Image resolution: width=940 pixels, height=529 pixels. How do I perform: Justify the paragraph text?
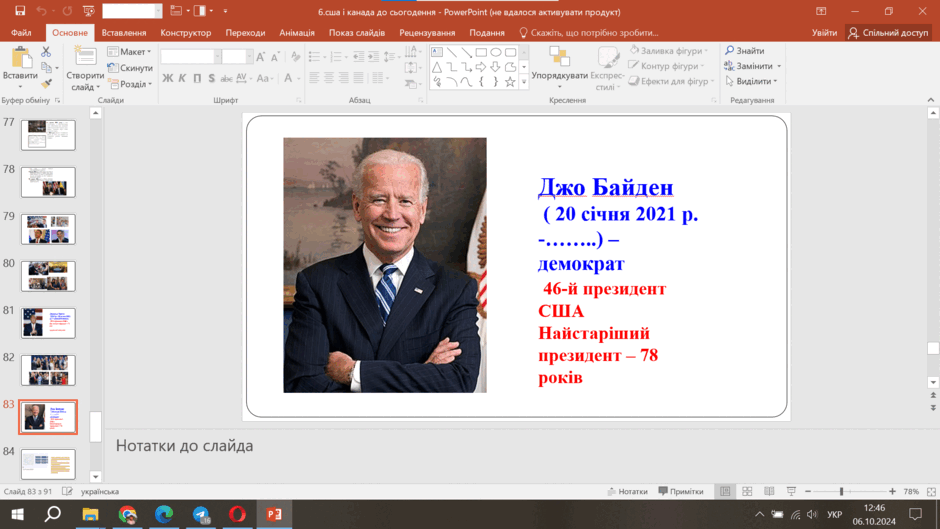tap(358, 77)
